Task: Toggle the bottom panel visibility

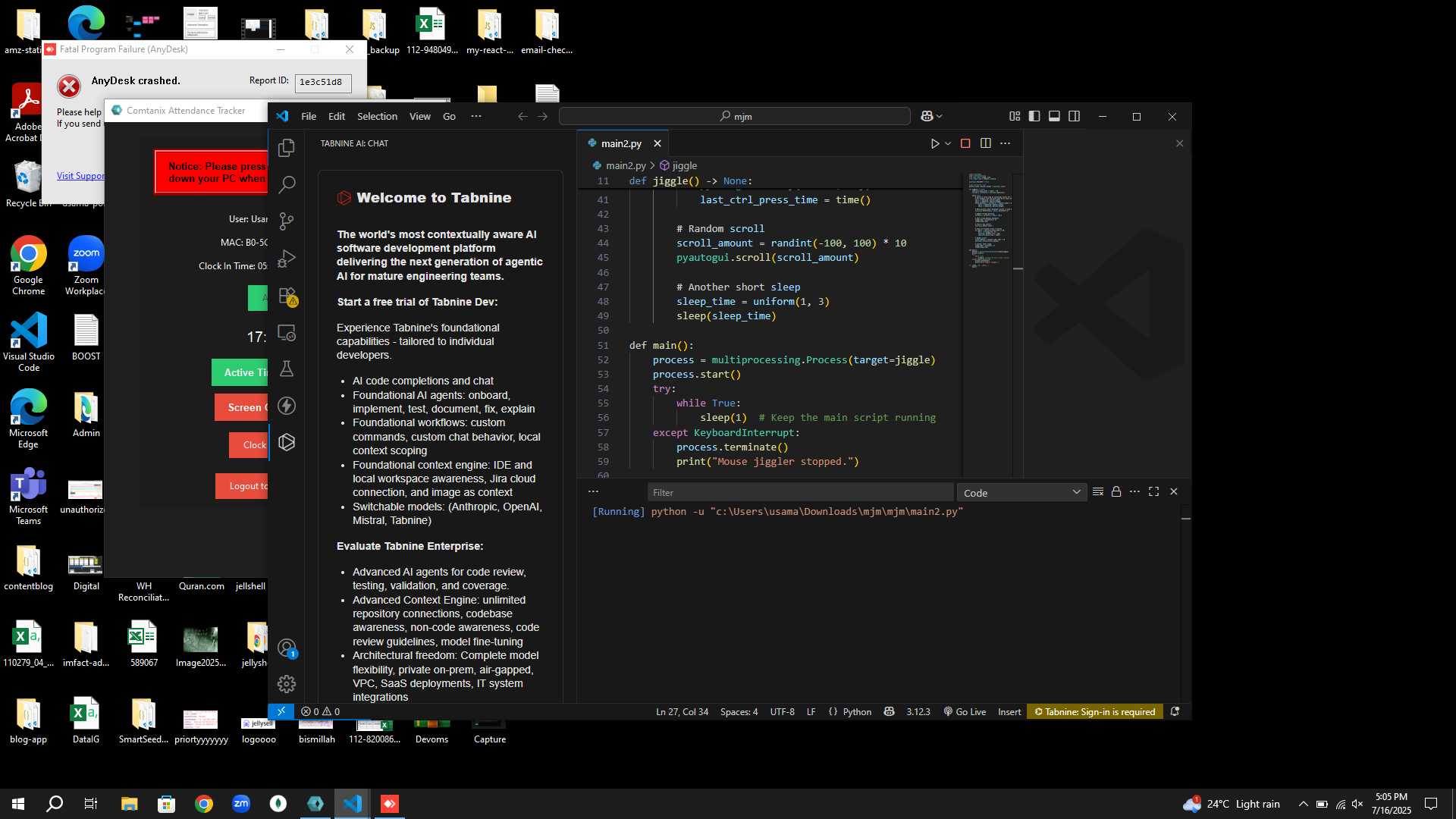Action: point(1054,116)
